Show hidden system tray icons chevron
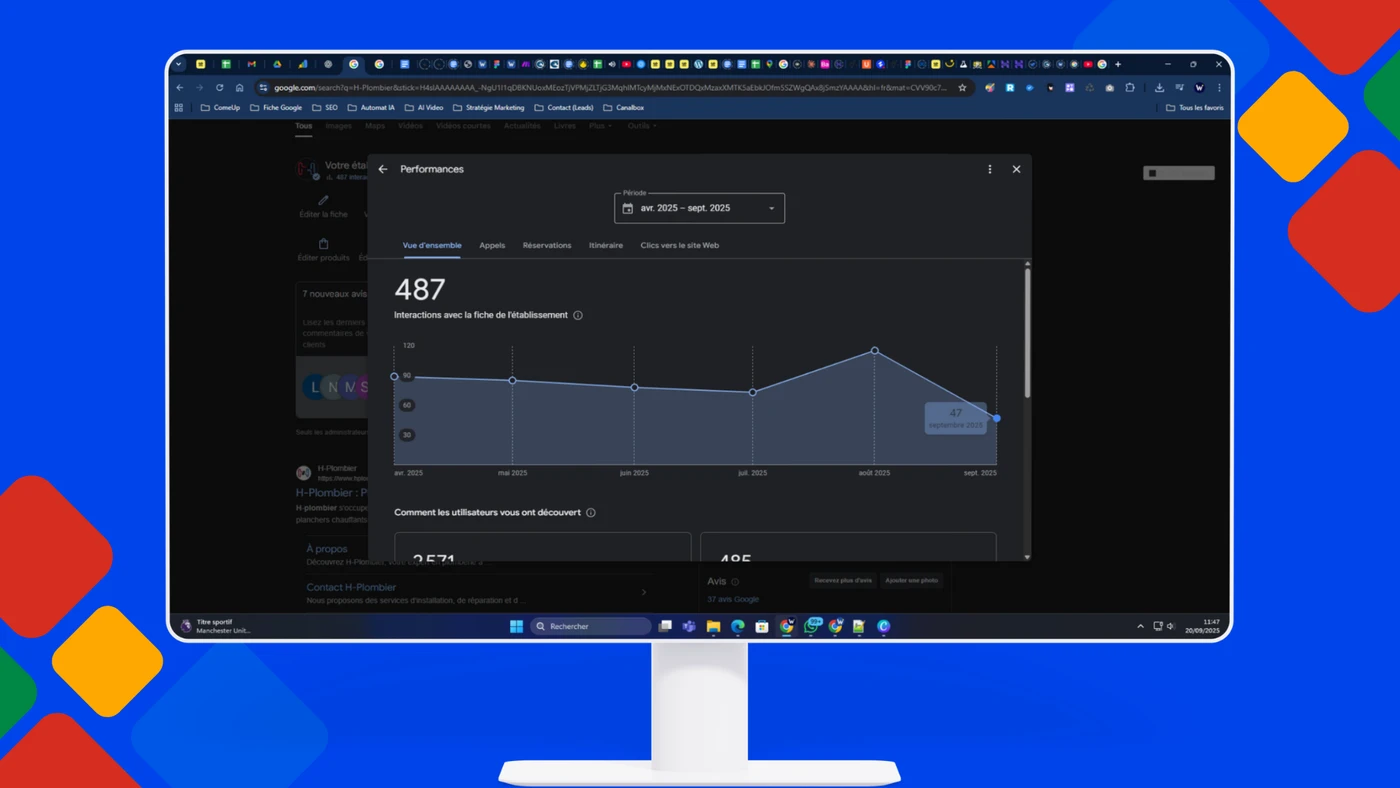Viewport: 1400px width, 788px height. click(x=1140, y=626)
